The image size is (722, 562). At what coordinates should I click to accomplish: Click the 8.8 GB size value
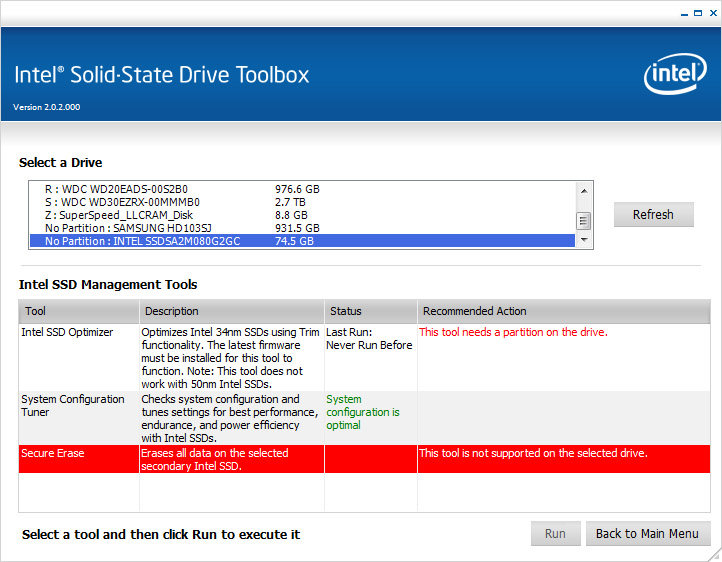coord(291,215)
